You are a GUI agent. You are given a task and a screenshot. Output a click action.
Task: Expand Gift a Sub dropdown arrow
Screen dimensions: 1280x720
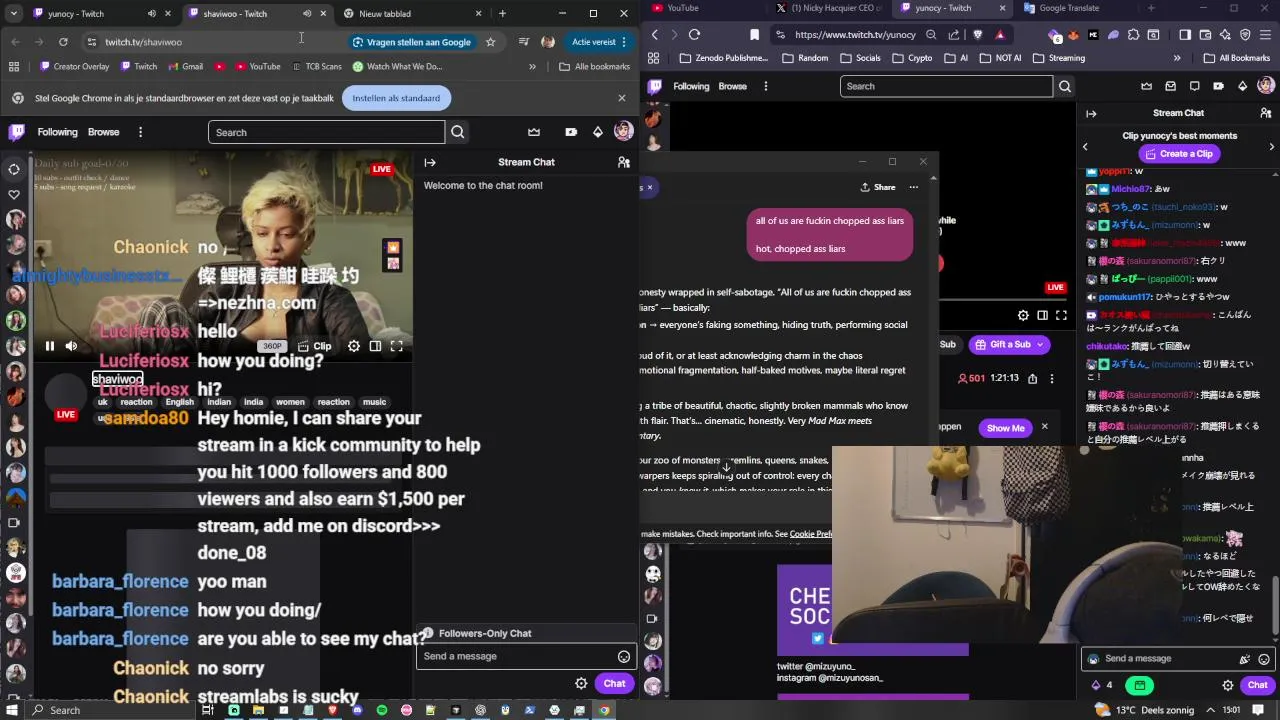[1040, 344]
